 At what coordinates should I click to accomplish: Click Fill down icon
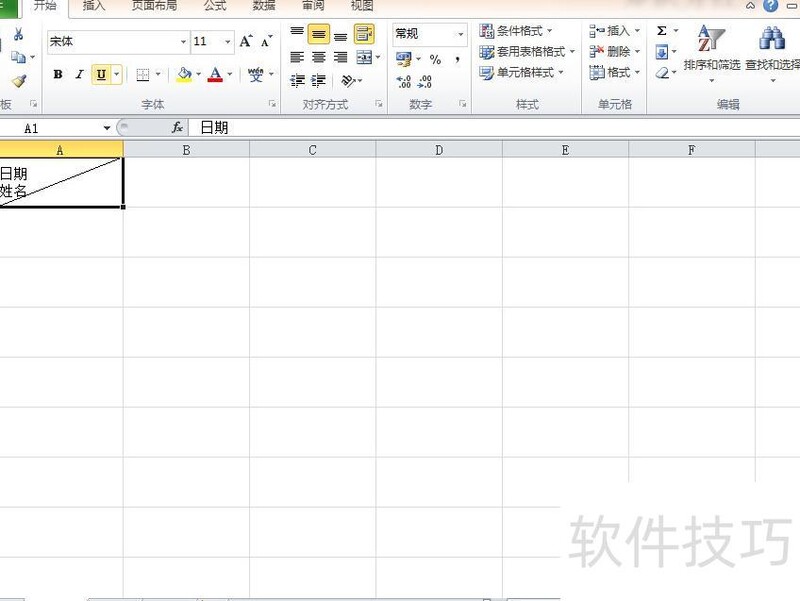pos(662,52)
